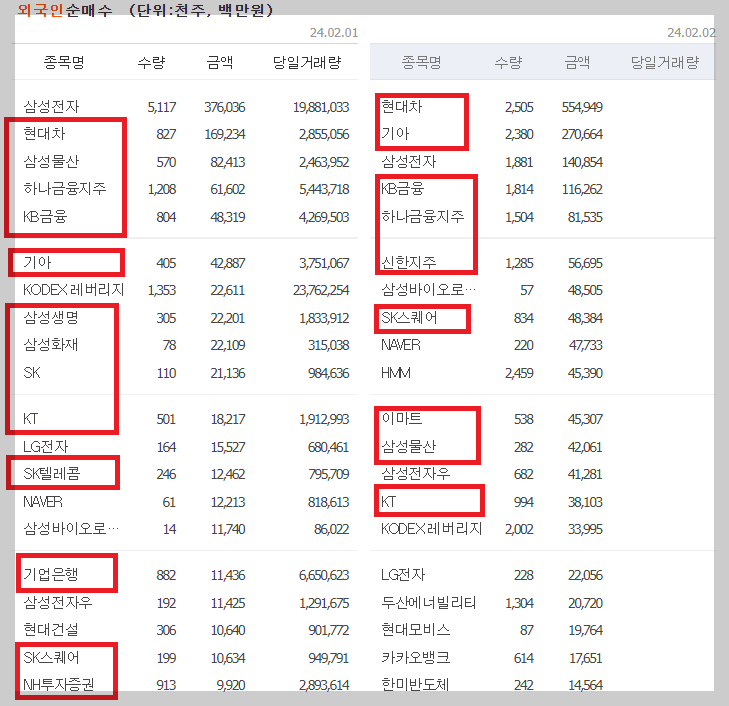Click 삼성바이오로… with amount 48,505
Image resolution: width=729 pixels, height=706 pixels.
[x=429, y=290]
